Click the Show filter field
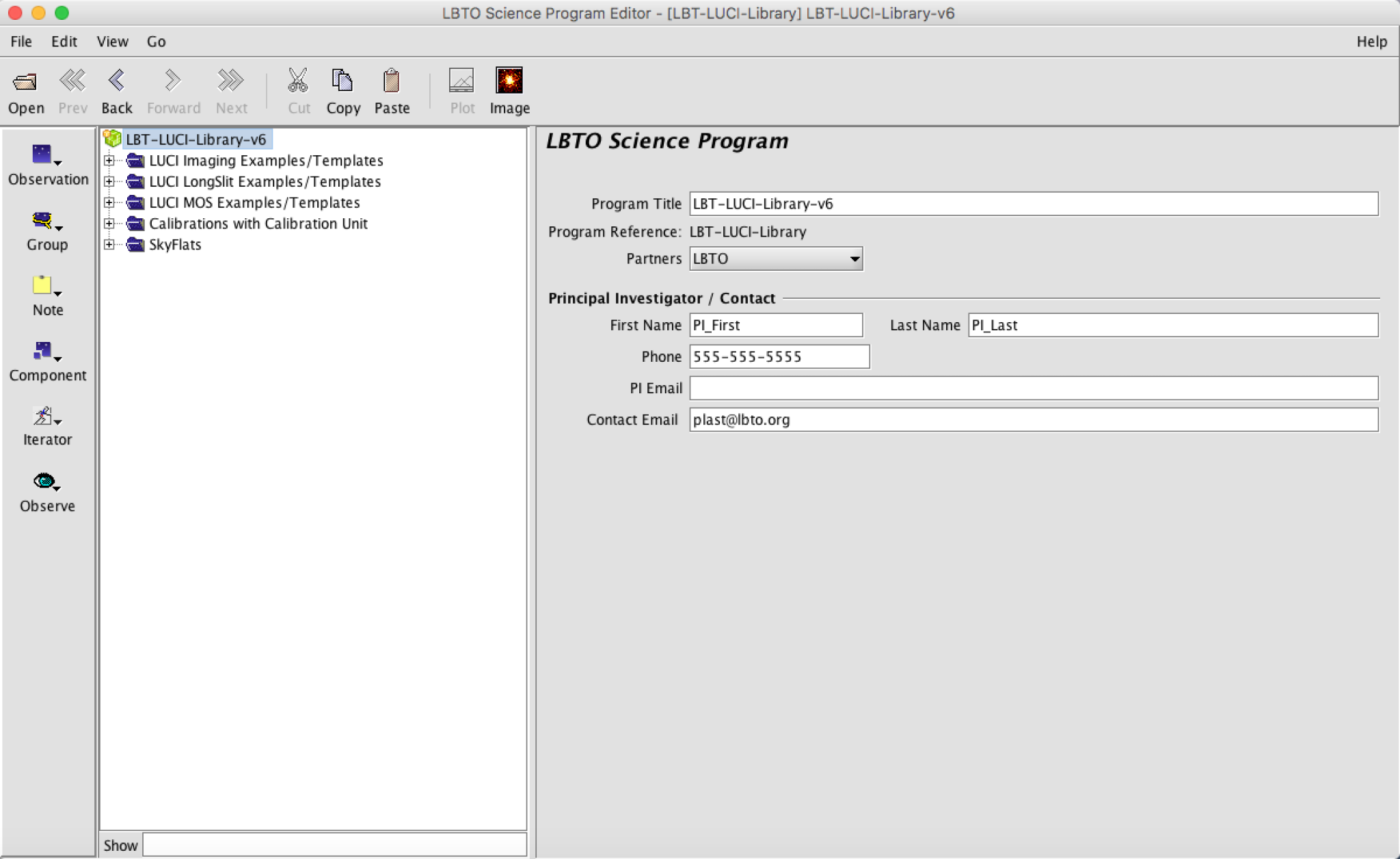 [334, 845]
